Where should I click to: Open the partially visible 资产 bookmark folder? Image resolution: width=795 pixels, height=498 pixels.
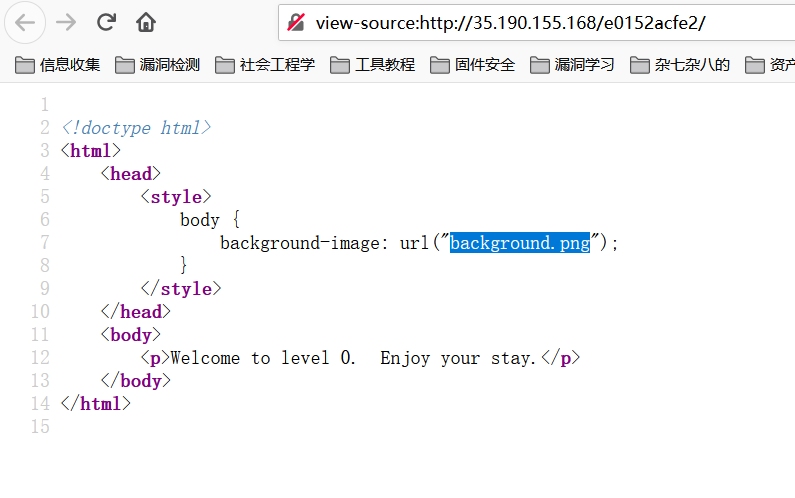click(770, 65)
